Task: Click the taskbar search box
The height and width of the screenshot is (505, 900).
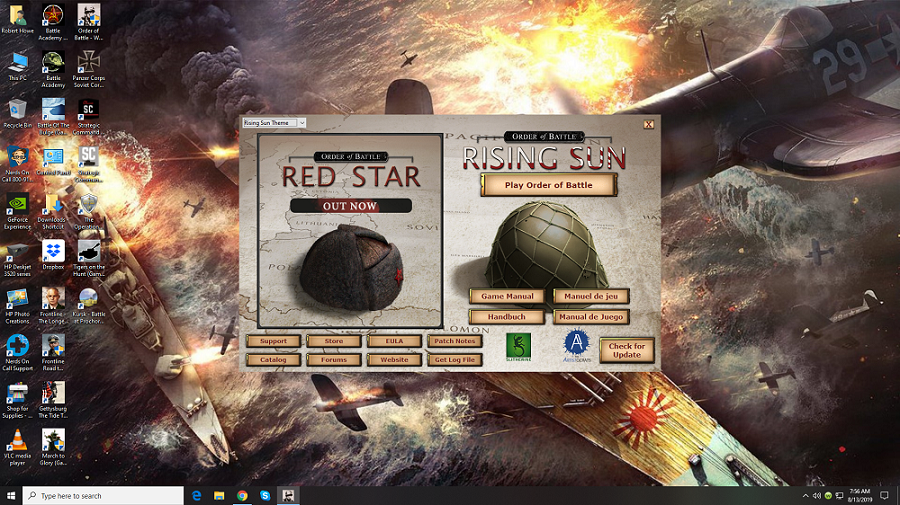Action: 103,495
